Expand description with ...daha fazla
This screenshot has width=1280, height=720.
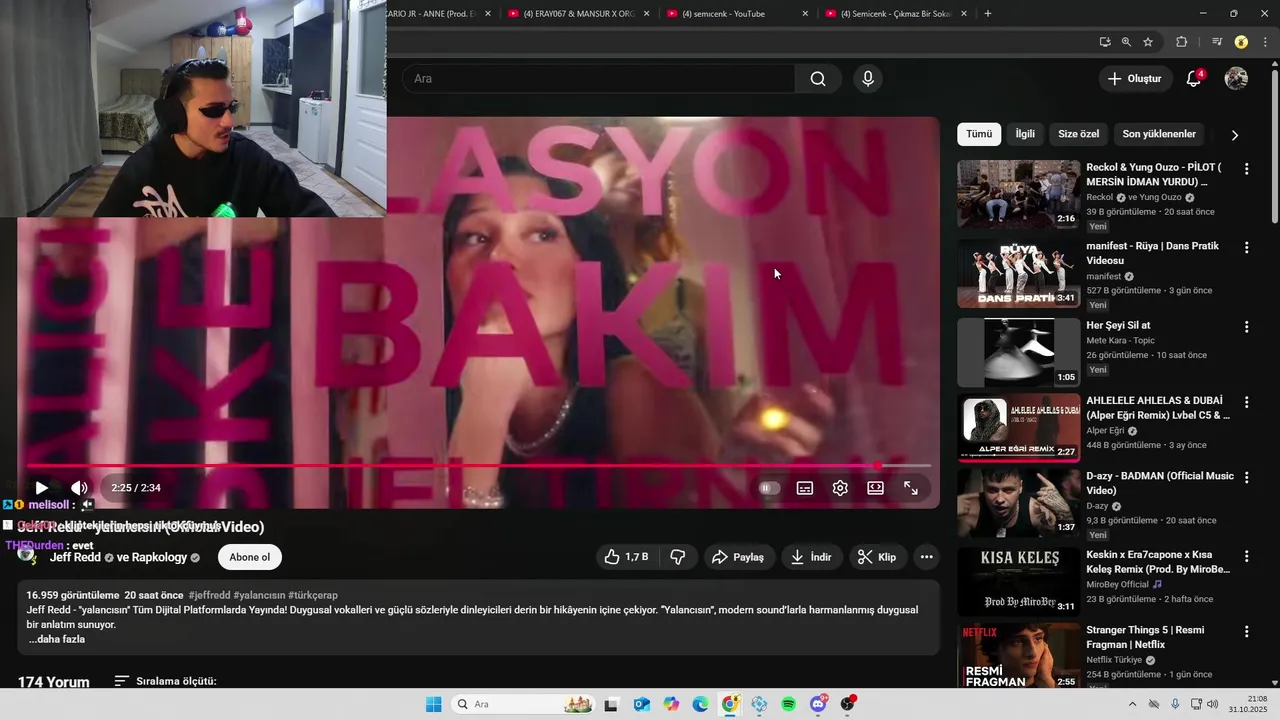(x=57, y=639)
